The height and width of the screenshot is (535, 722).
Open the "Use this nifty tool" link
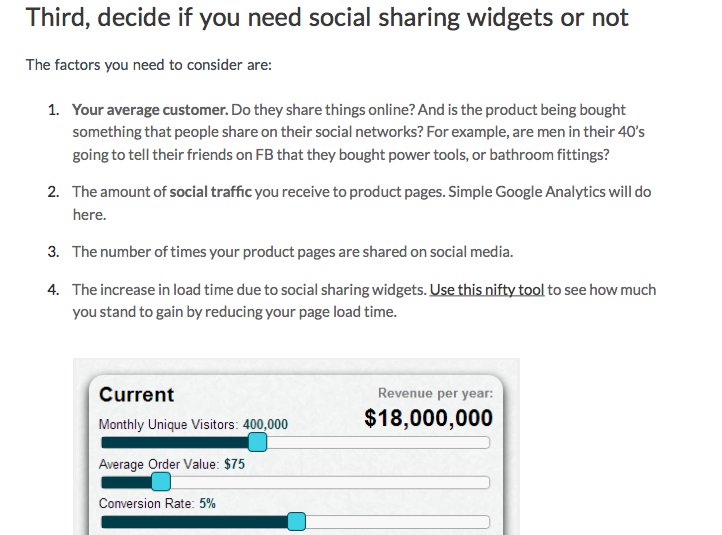click(x=487, y=290)
